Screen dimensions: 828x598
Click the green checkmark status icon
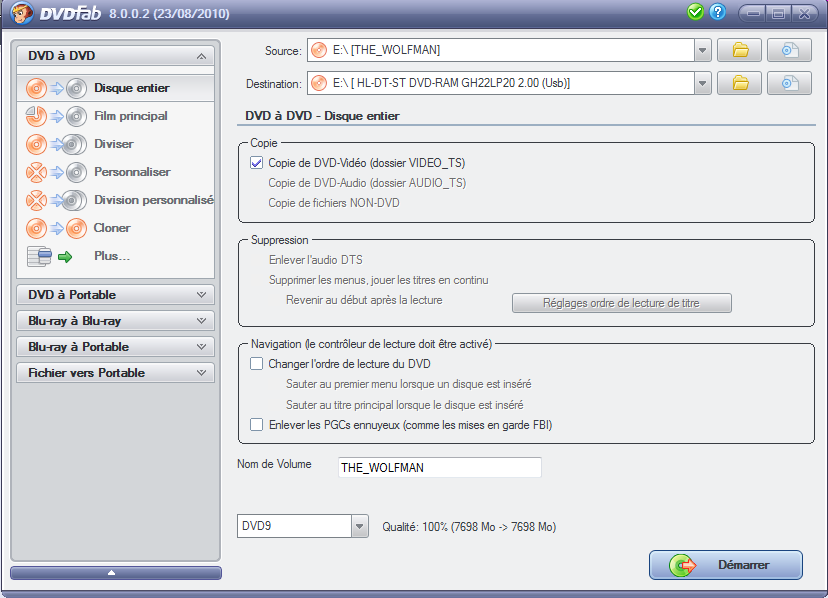click(695, 12)
